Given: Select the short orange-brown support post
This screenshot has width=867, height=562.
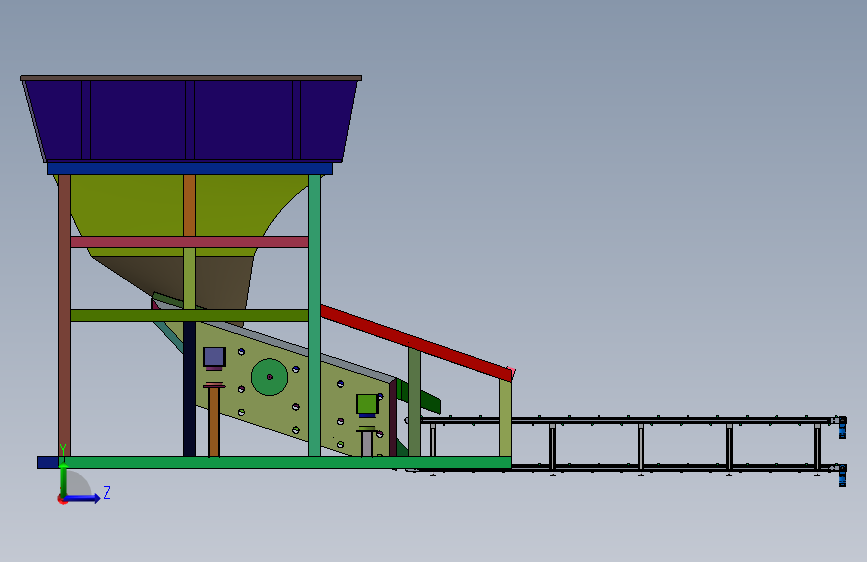Looking at the screenshot, I should coord(214,422).
